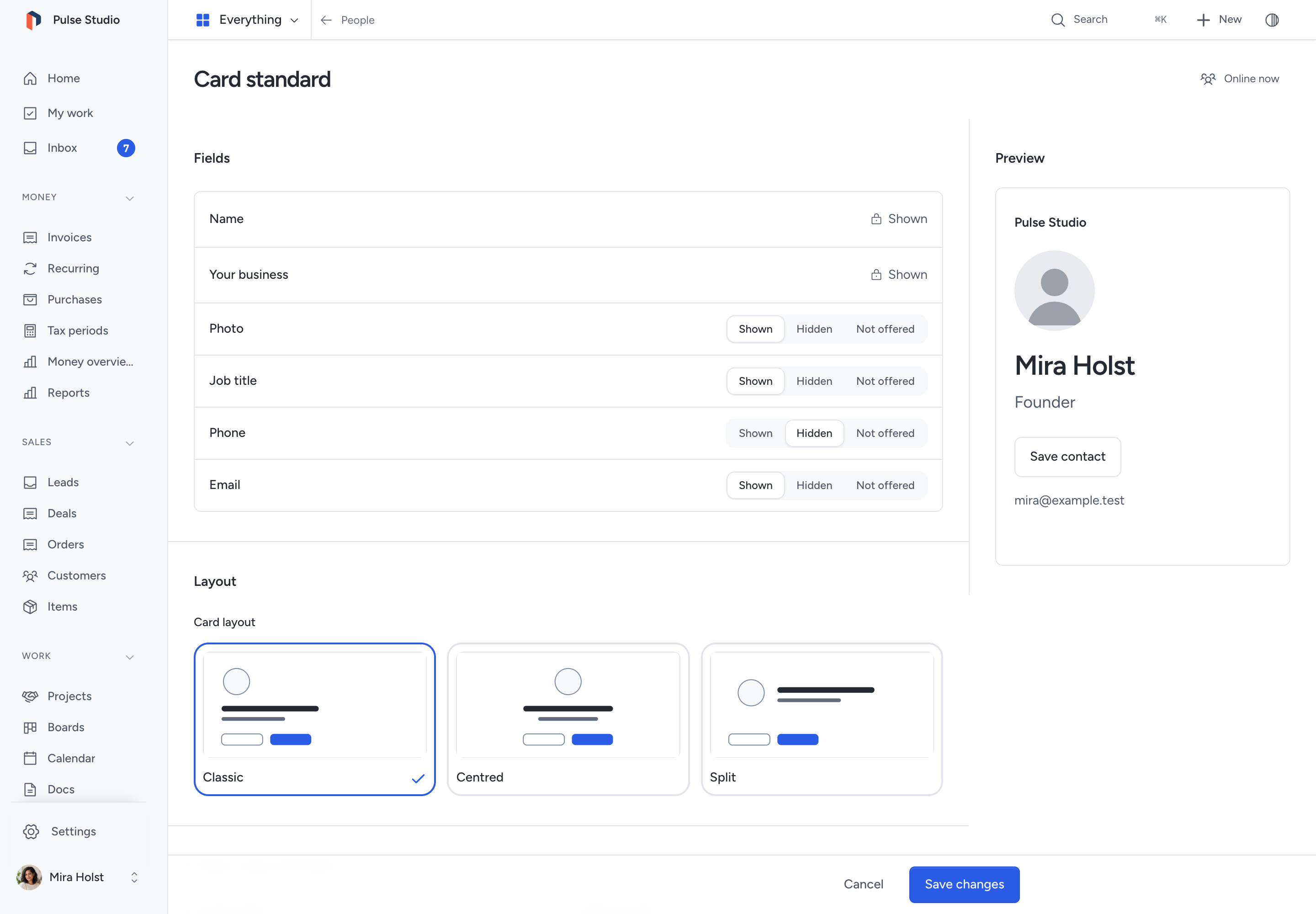Set Email field to Hidden
This screenshot has width=1316, height=914.
tap(814, 486)
